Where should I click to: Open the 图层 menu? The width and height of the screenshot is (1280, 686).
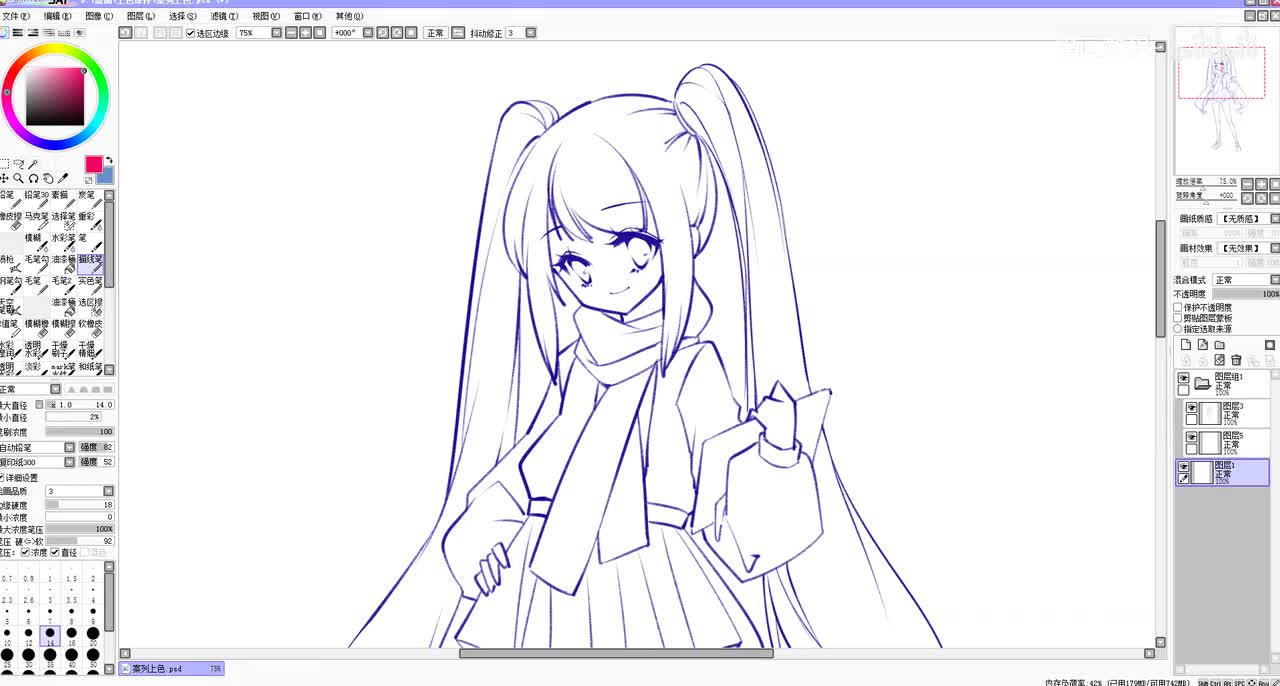(140, 16)
